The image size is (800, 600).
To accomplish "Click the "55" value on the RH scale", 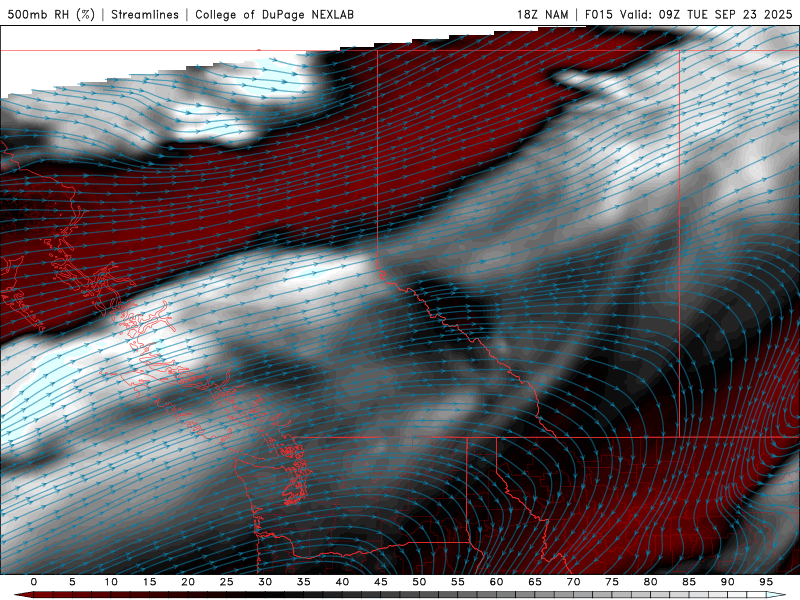I will pyautogui.click(x=457, y=582).
